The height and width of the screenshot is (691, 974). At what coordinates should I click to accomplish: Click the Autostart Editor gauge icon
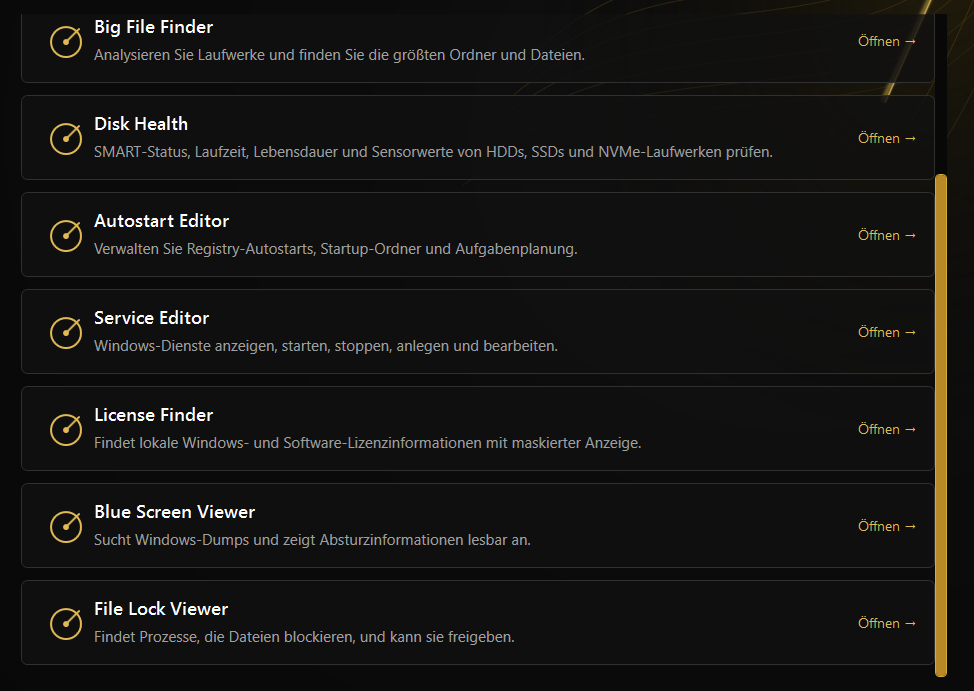tap(66, 236)
